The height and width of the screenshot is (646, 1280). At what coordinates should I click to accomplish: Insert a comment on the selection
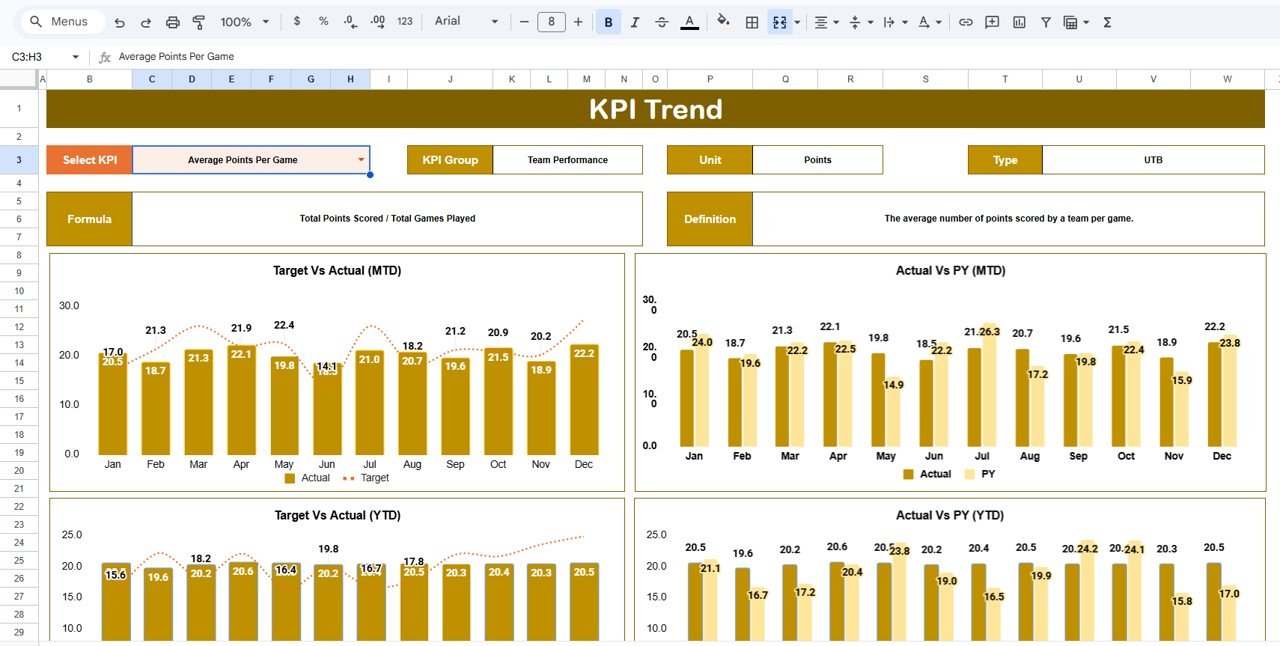tap(991, 21)
